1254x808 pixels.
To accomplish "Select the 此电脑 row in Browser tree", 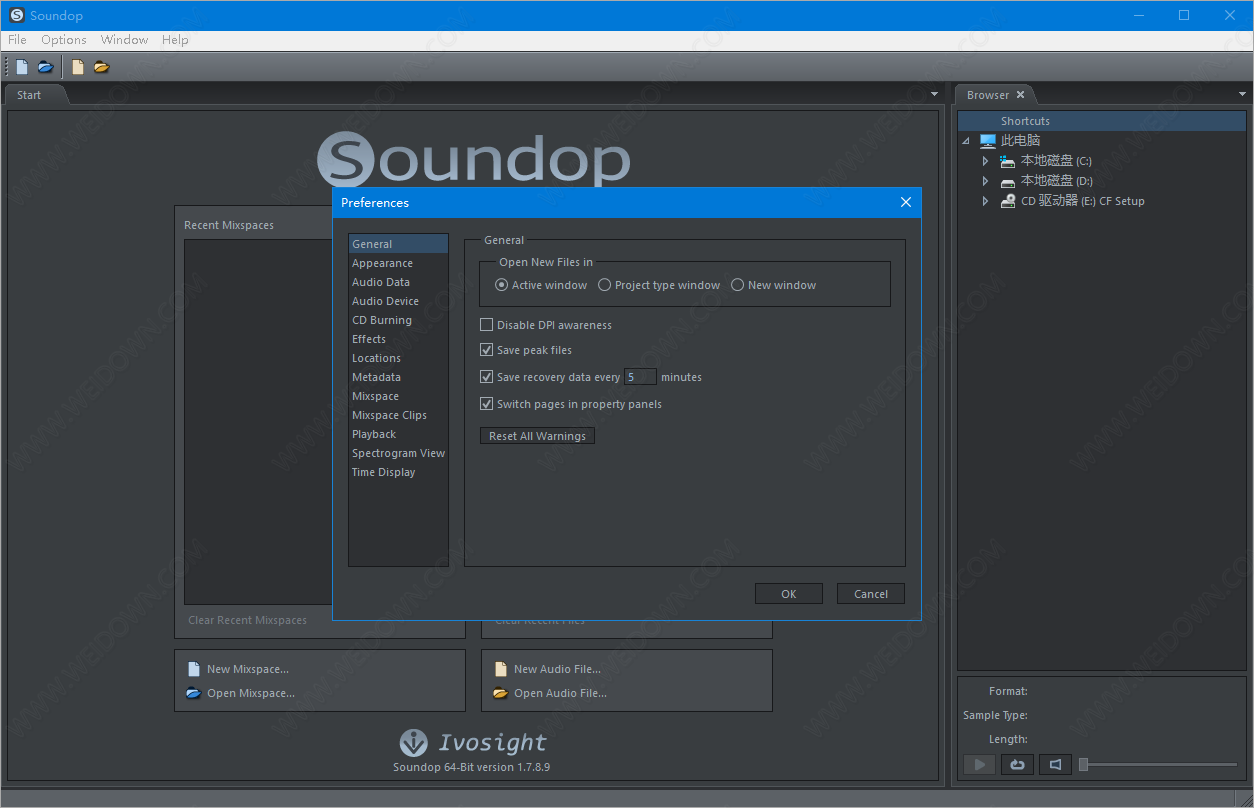I will (1102, 141).
